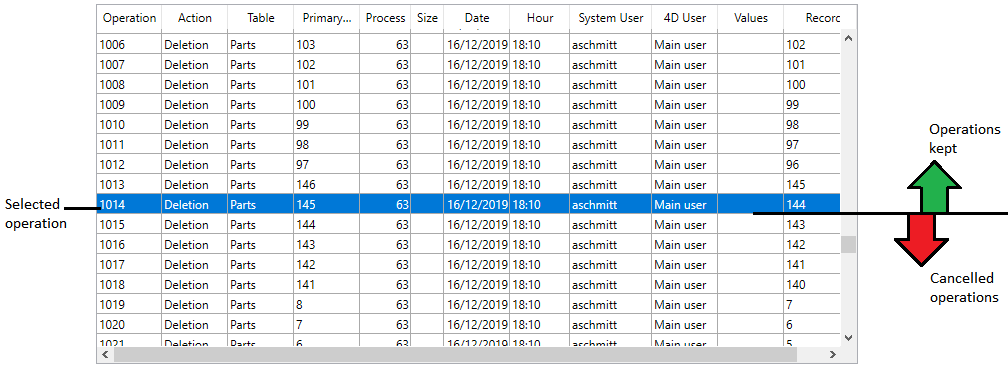Viewport: 1008px width, 366px height.
Task: Click the vertical scrollbar up arrow
Action: [848, 39]
